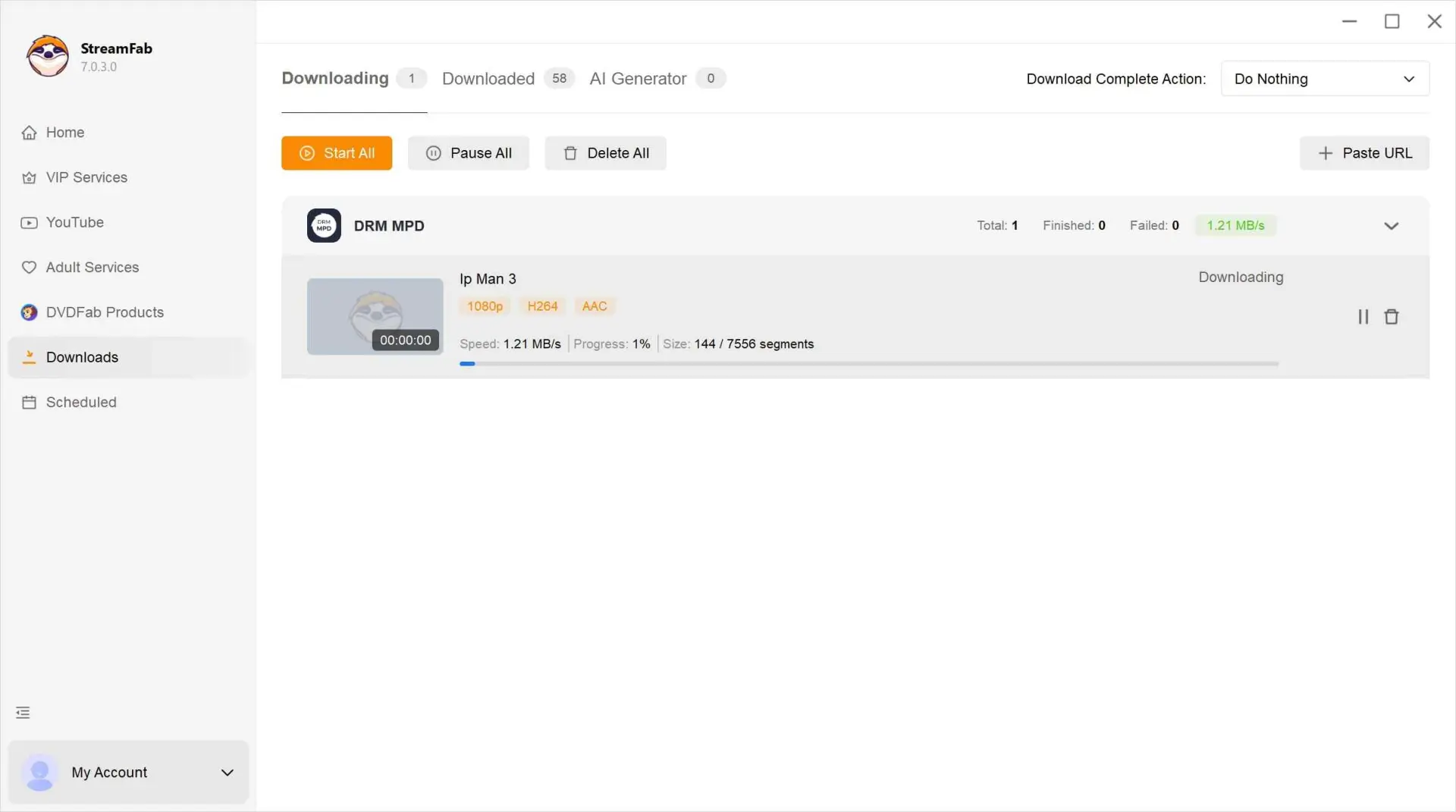This screenshot has height=812, width=1456.
Task: Maximize the StreamFab window
Action: click(1392, 21)
